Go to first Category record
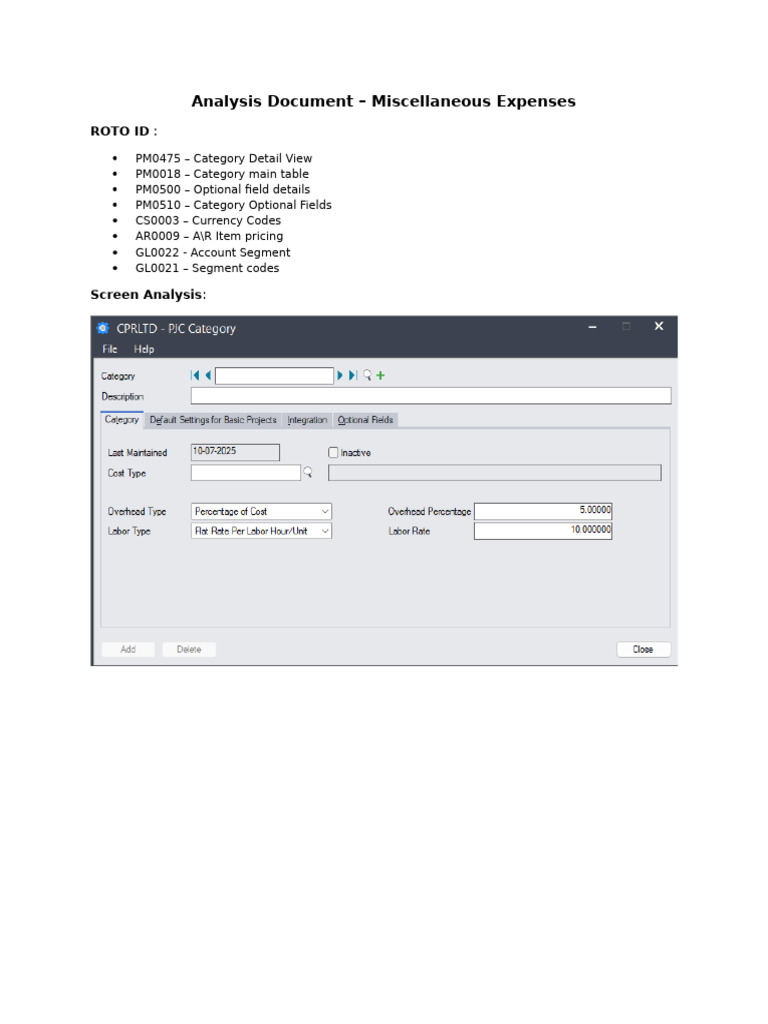Image resolution: width=768 pixels, height=1024 pixels. click(x=195, y=376)
